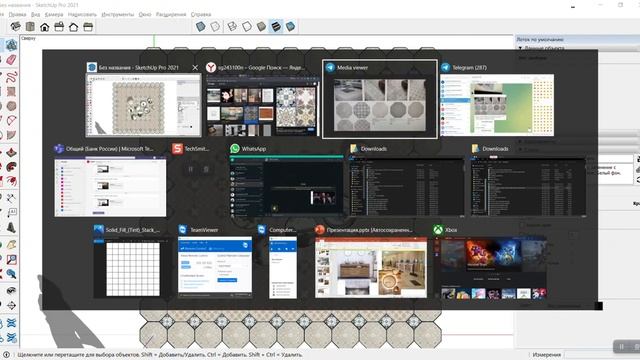
Task: Toggle Back Edges style
Action: pyautogui.click(x=215, y=27)
